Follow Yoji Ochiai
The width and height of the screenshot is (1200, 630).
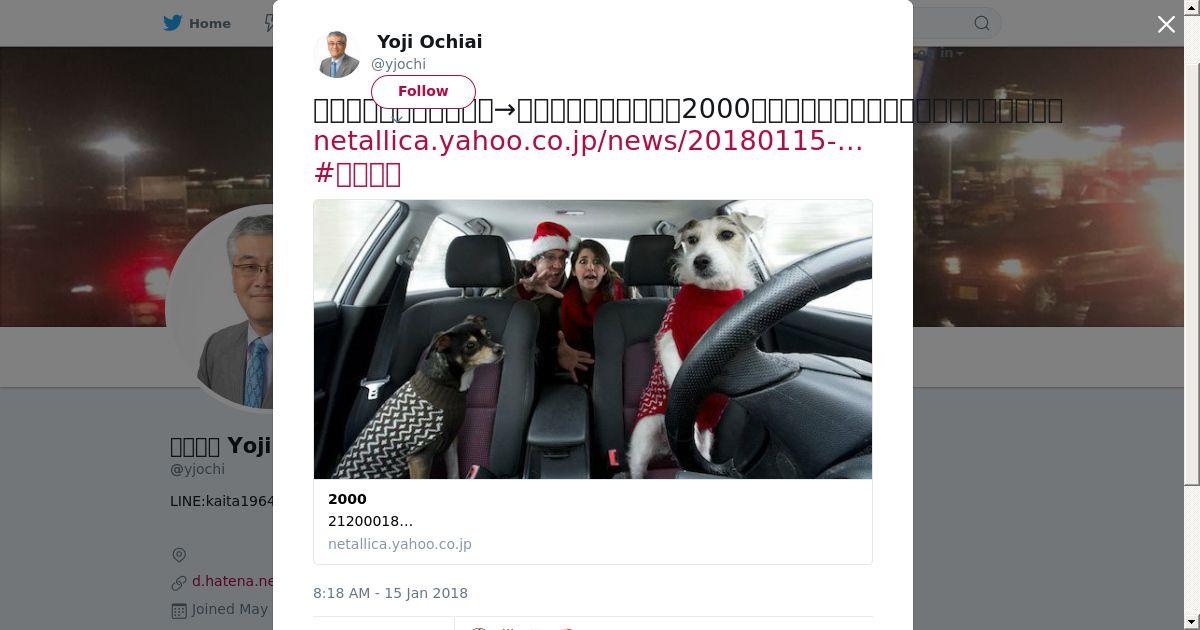tap(423, 91)
